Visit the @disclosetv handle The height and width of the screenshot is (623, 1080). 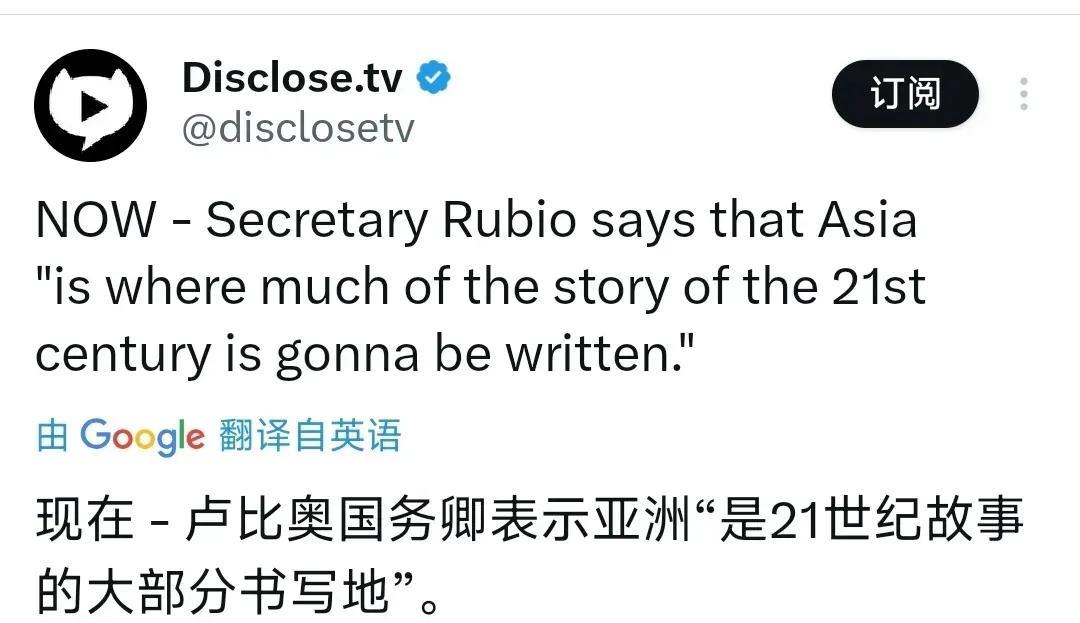tap(298, 128)
